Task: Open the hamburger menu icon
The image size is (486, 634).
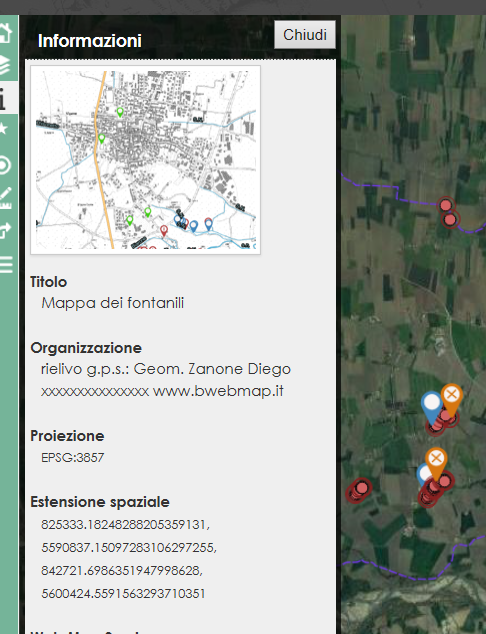Action: (x=6, y=264)
